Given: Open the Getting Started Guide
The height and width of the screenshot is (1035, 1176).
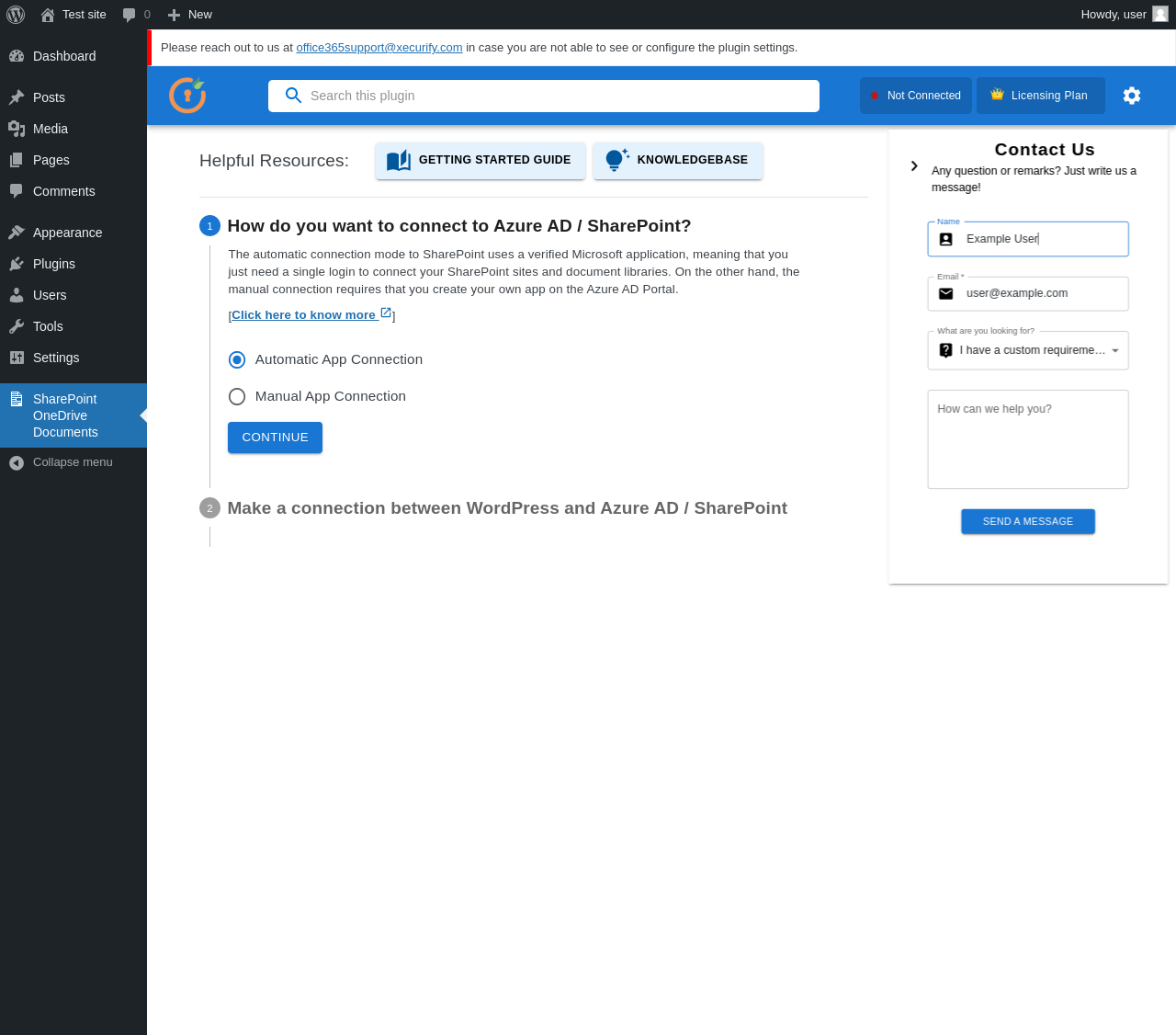Looking at the screenshot, I should pyautogui.click(x=481, y=161).
